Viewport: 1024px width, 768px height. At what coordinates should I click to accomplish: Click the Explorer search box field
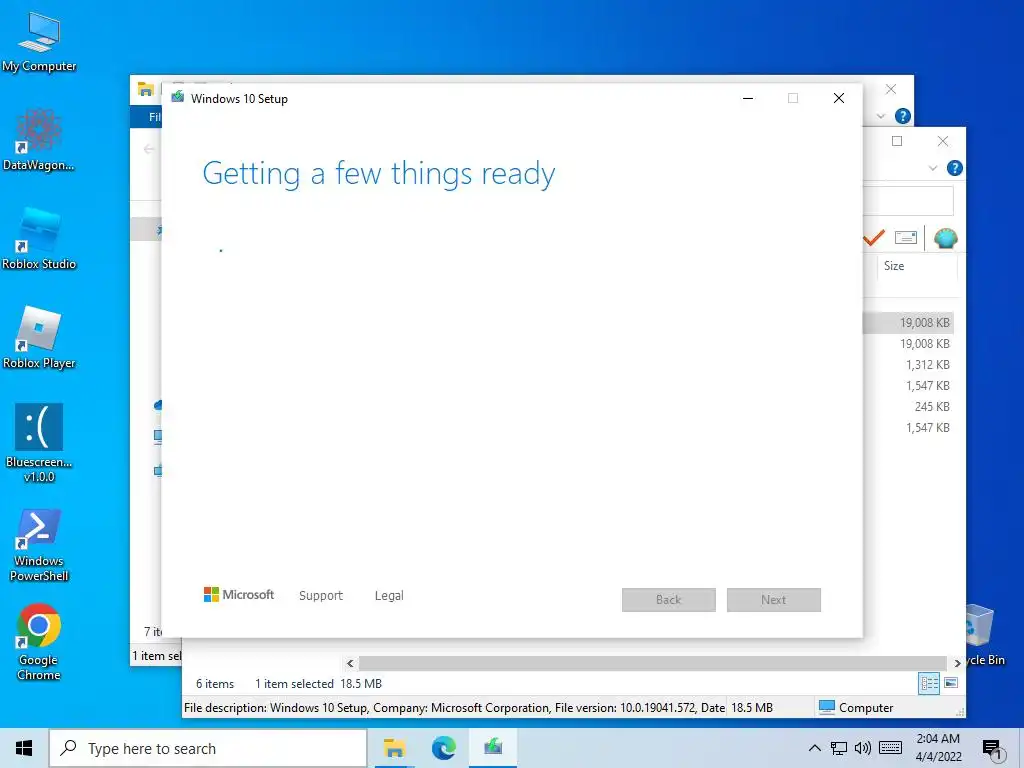(x=908, y=200)
